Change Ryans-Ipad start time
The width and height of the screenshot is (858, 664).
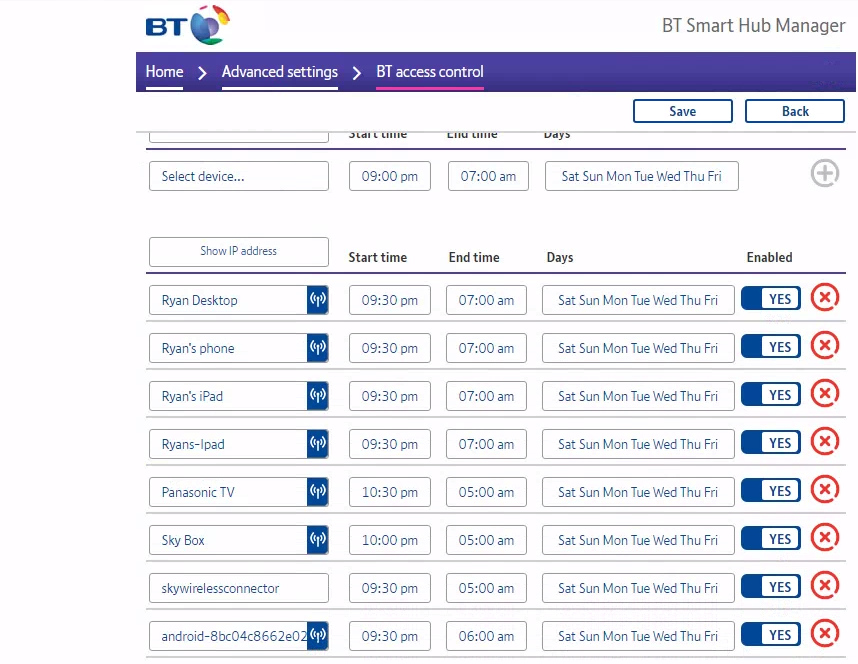(x=390, y=444)
